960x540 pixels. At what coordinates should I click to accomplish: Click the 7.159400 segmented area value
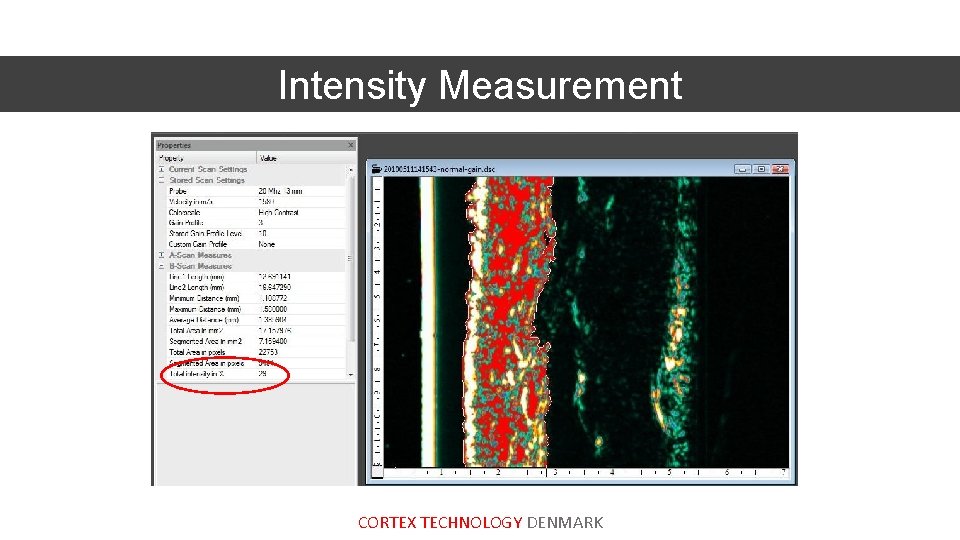coord(273,341)
